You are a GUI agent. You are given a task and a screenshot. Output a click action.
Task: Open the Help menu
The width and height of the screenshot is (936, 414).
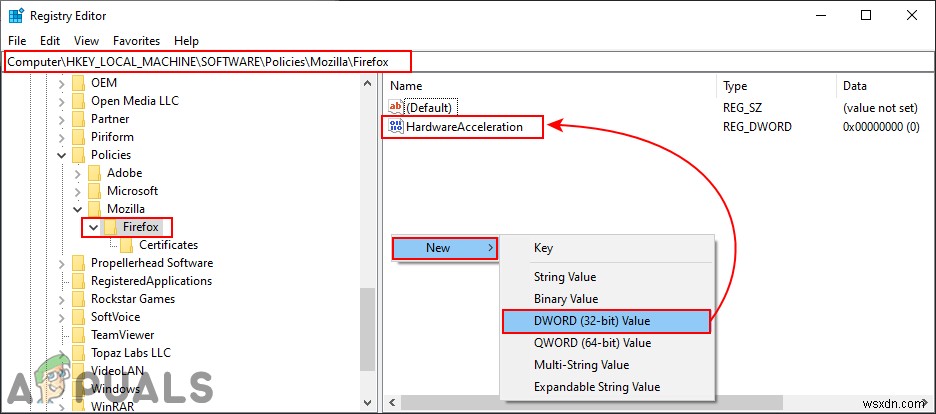[x=186, y=41]
